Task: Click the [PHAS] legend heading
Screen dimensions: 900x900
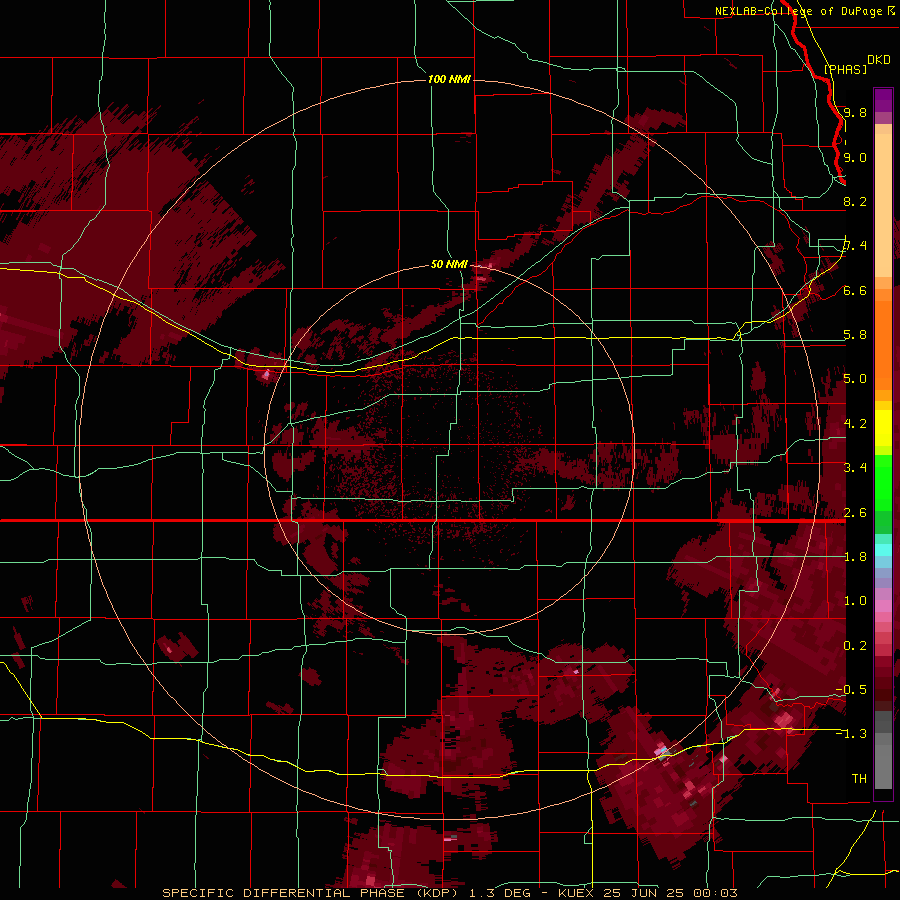Action: coord(845,69)
